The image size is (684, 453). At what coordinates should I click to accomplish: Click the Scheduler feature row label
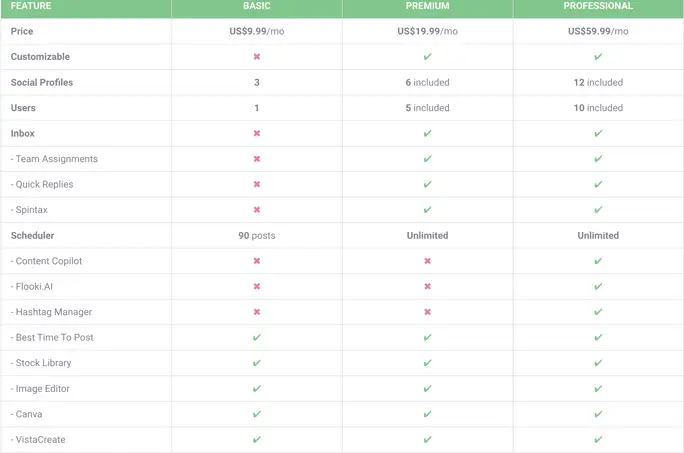(32, 235)
